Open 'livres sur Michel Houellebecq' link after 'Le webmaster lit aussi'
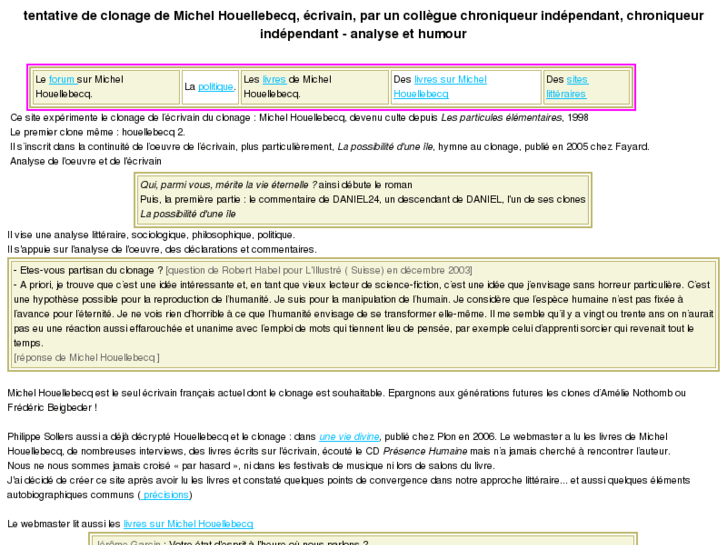This screenshot has width=727, height=545. [x=188, y=524]
